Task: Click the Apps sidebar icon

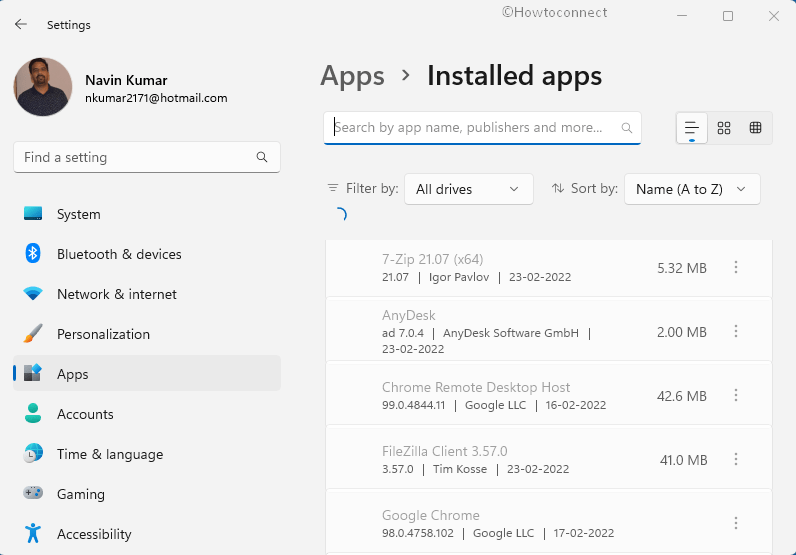Action: click(x=33, y=373)
